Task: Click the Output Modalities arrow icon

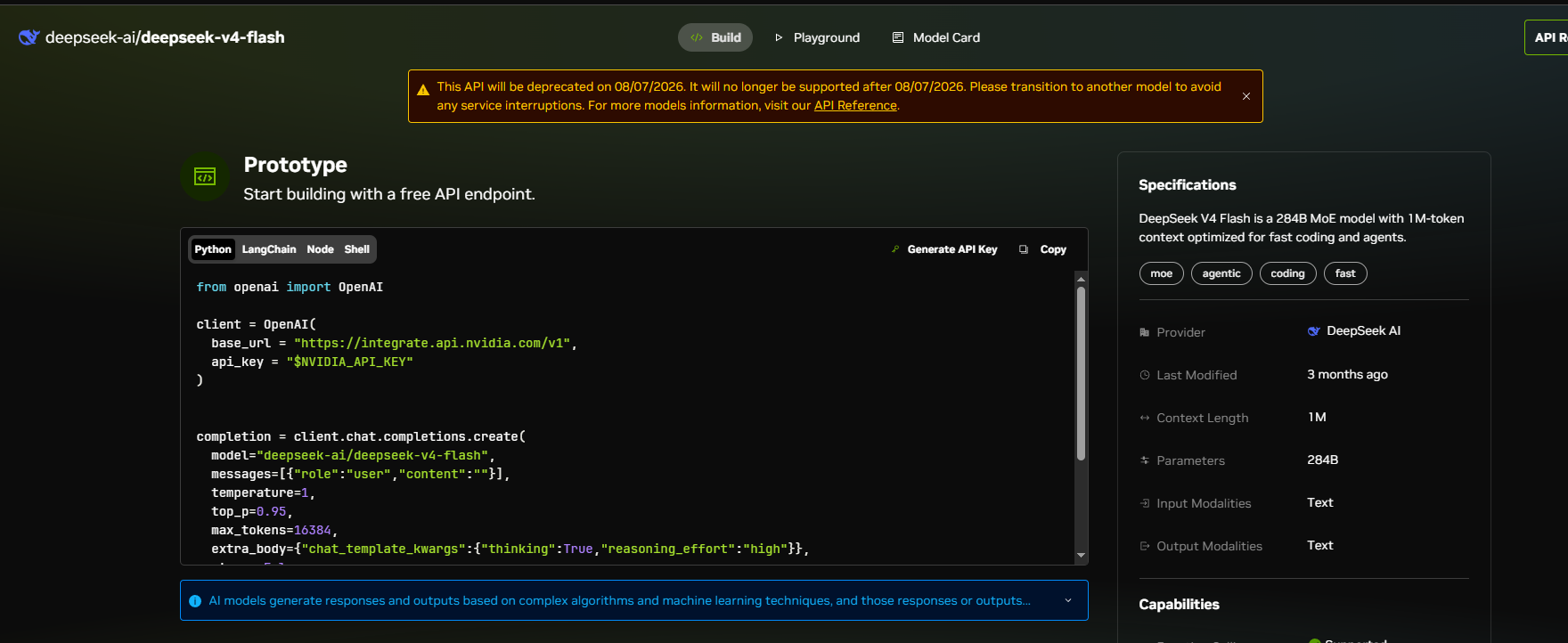Action: (1145, 546)
